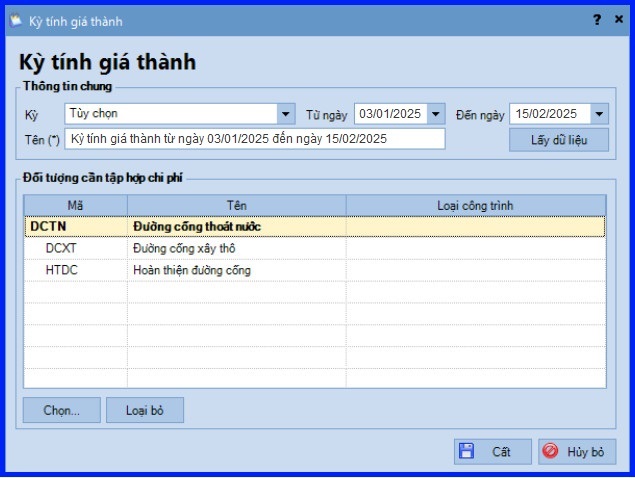Open the Từ ngày date picker arrow
Screen dimensions: 635x478
pyautogui.click(x=436, y=114)
